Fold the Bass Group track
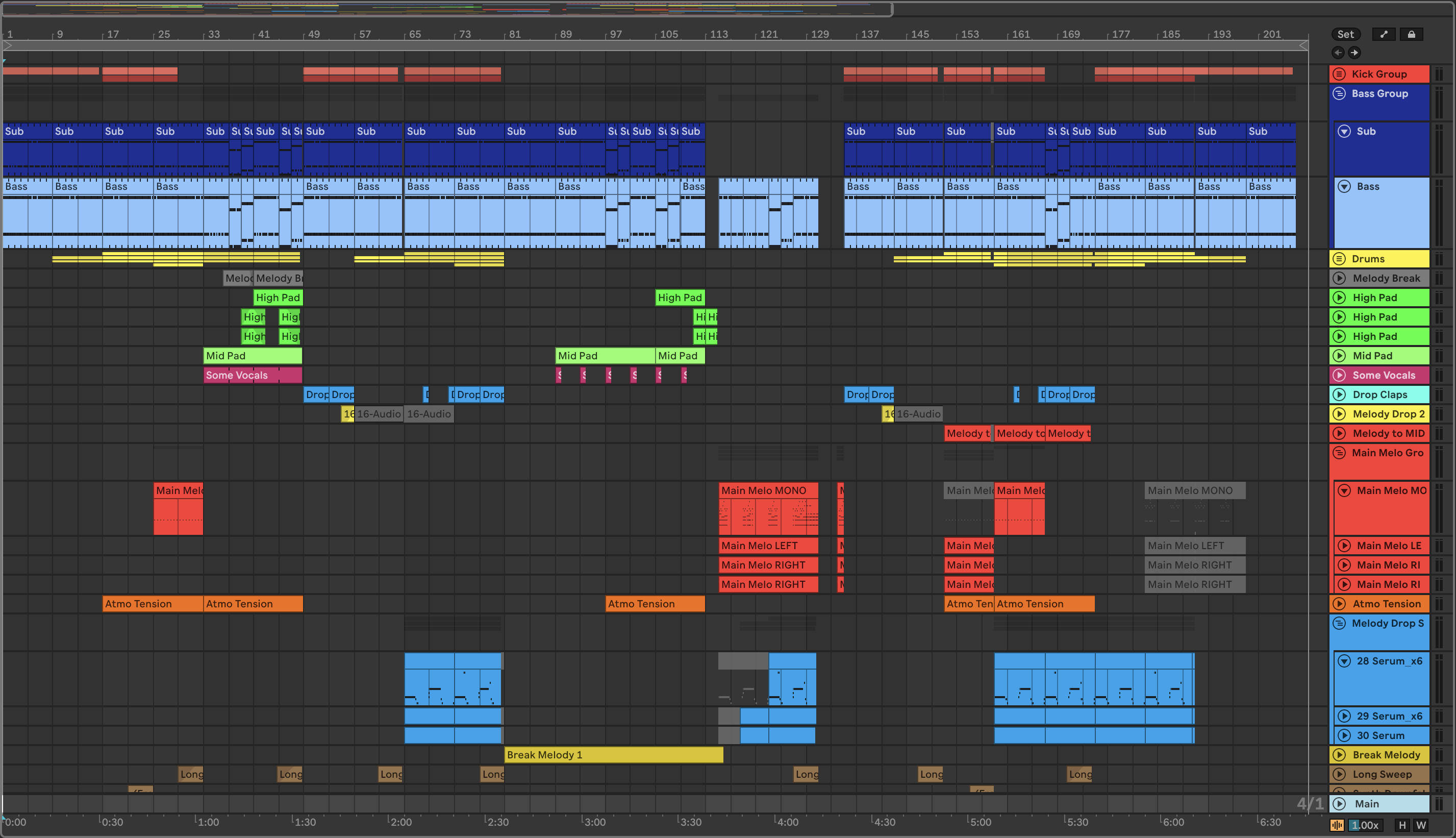Viewport: 1456px width, 838px height. [x=1339, y=93]
